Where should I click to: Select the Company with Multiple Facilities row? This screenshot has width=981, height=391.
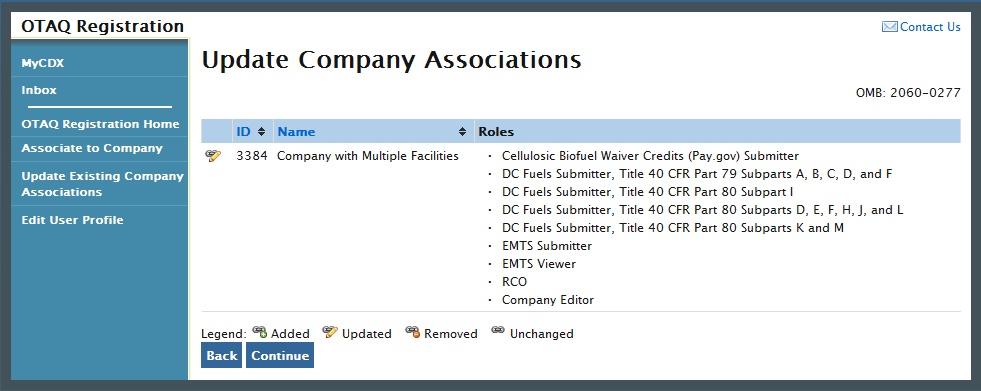click(581, 228)
